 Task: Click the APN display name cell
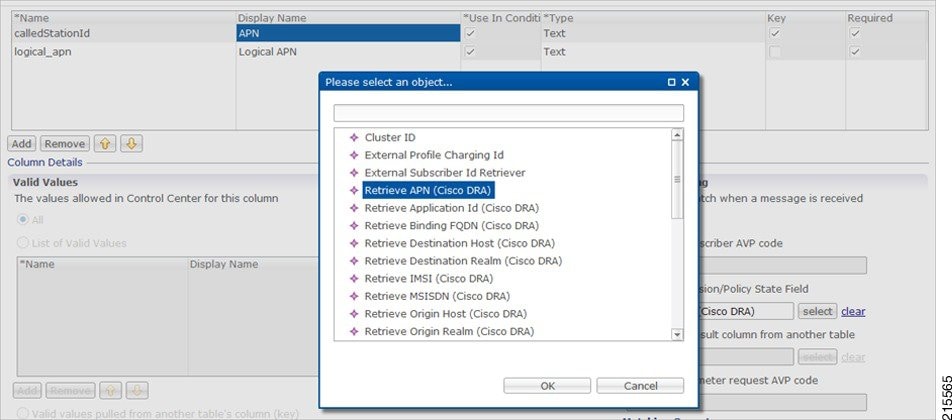coord(348,33)
